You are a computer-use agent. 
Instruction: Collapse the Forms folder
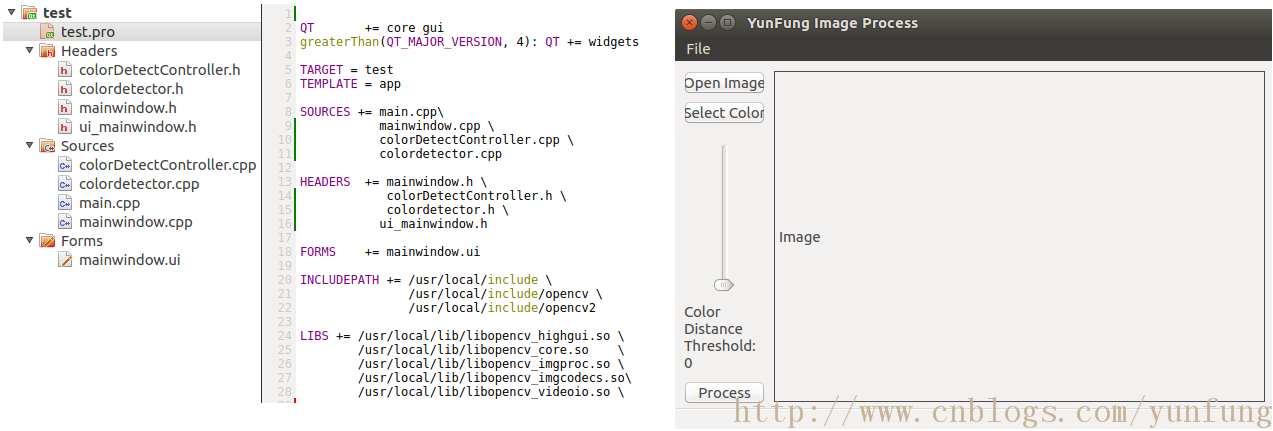[x=30, y=241]
